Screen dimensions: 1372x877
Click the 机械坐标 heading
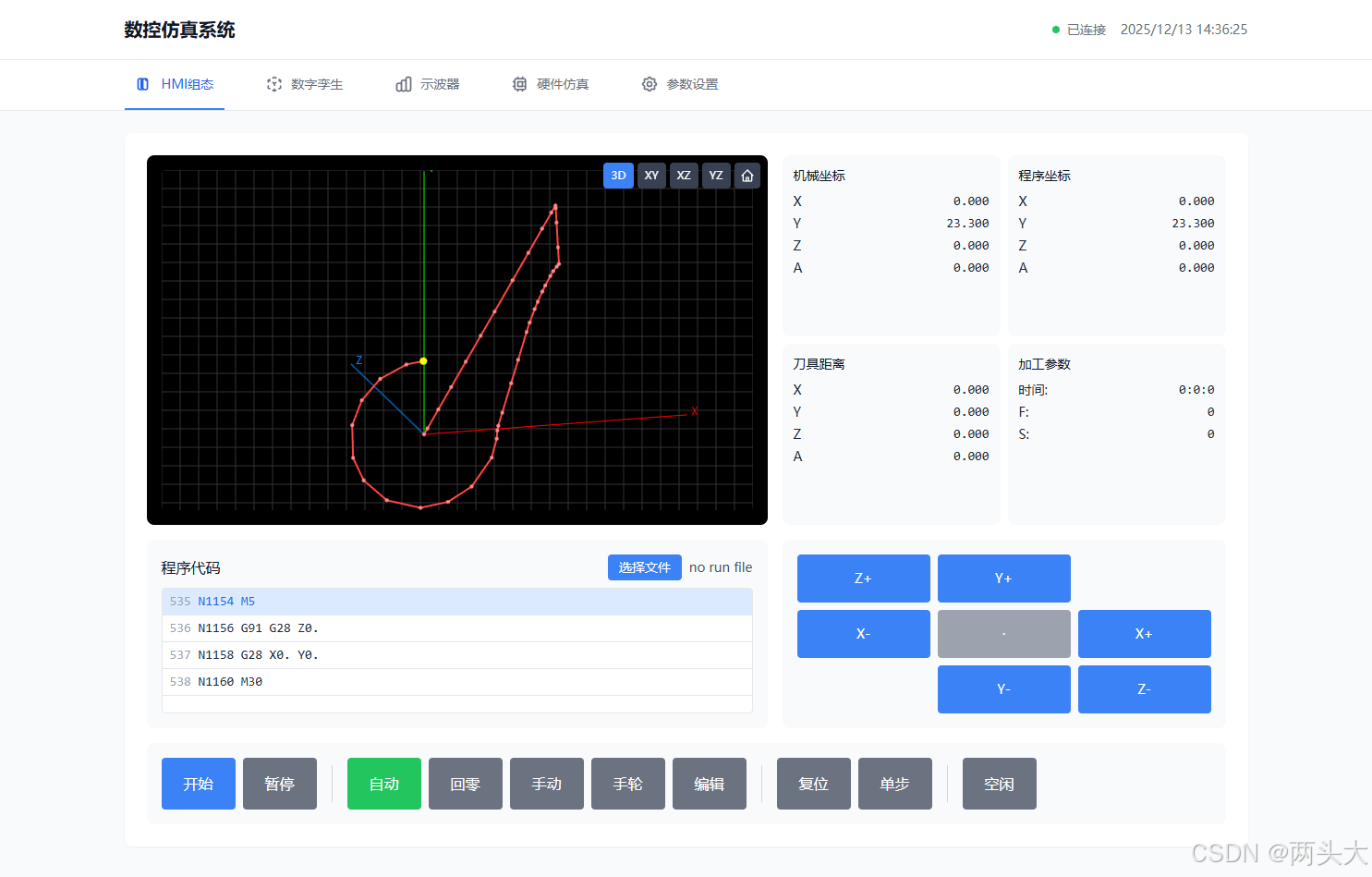[820, 176]
